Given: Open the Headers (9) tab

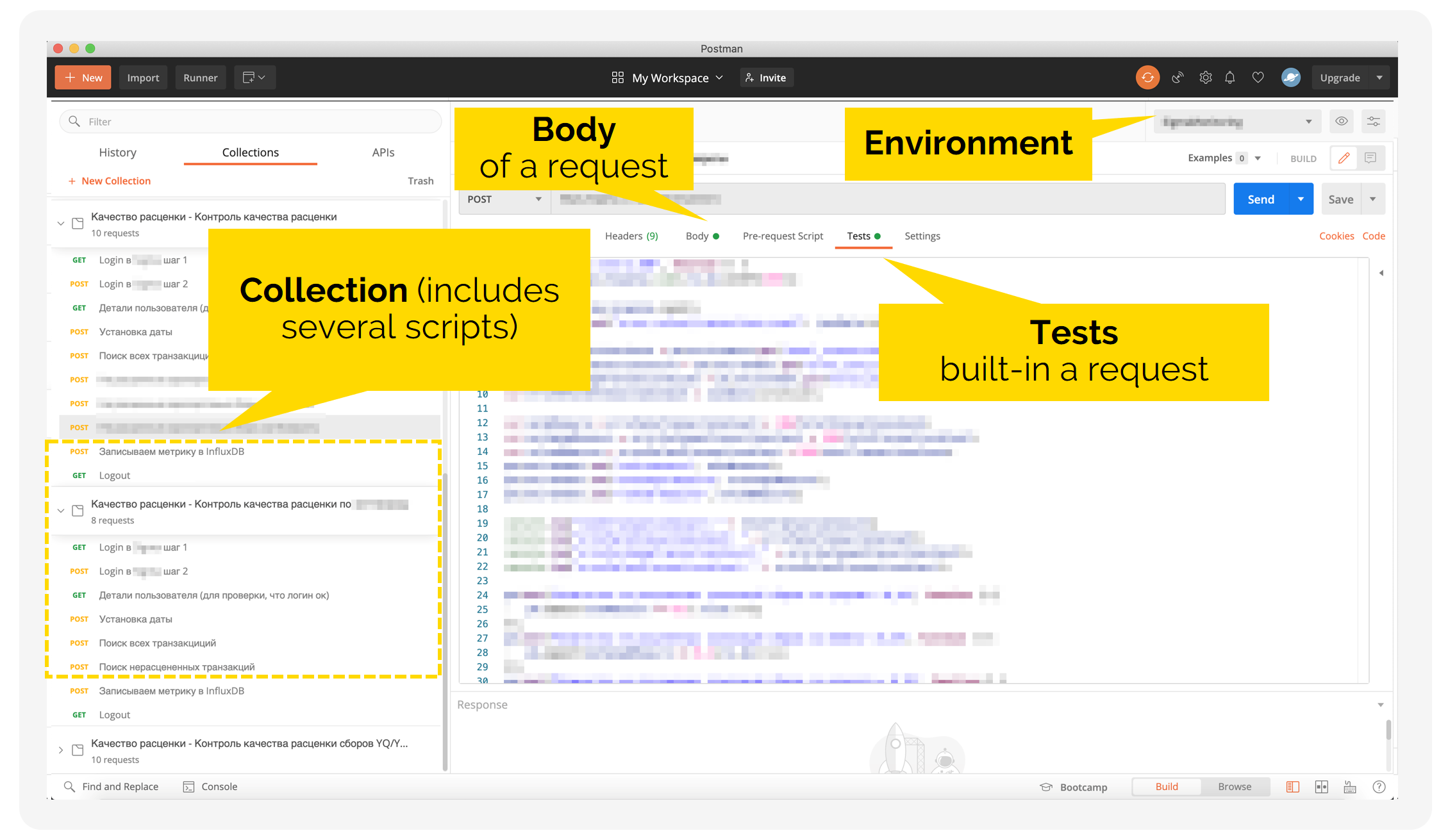Looking at the screenshot, I should pyautogui.click(x=631, y=236).
